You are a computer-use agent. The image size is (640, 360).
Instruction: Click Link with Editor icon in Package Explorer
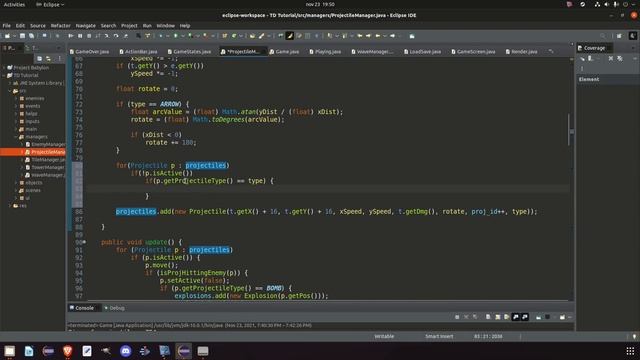click(x=48, y=58)
